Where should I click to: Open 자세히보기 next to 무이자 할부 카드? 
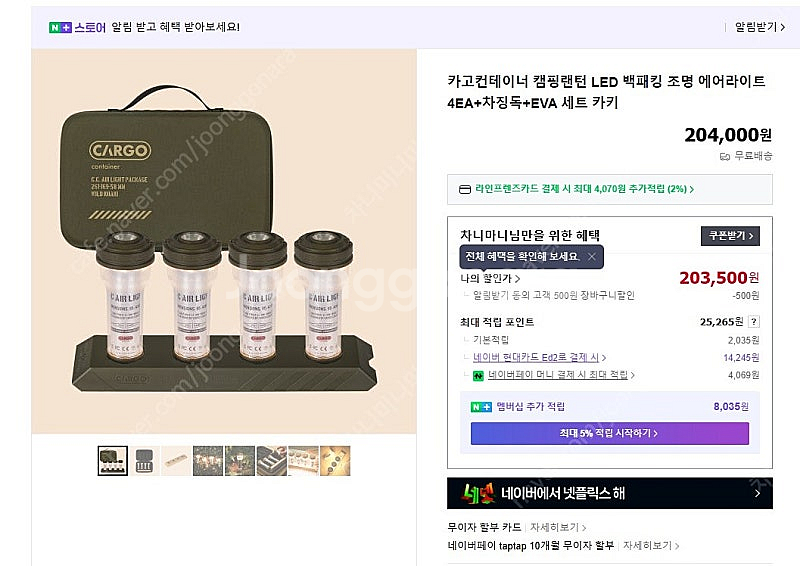(x=558, y=527)
